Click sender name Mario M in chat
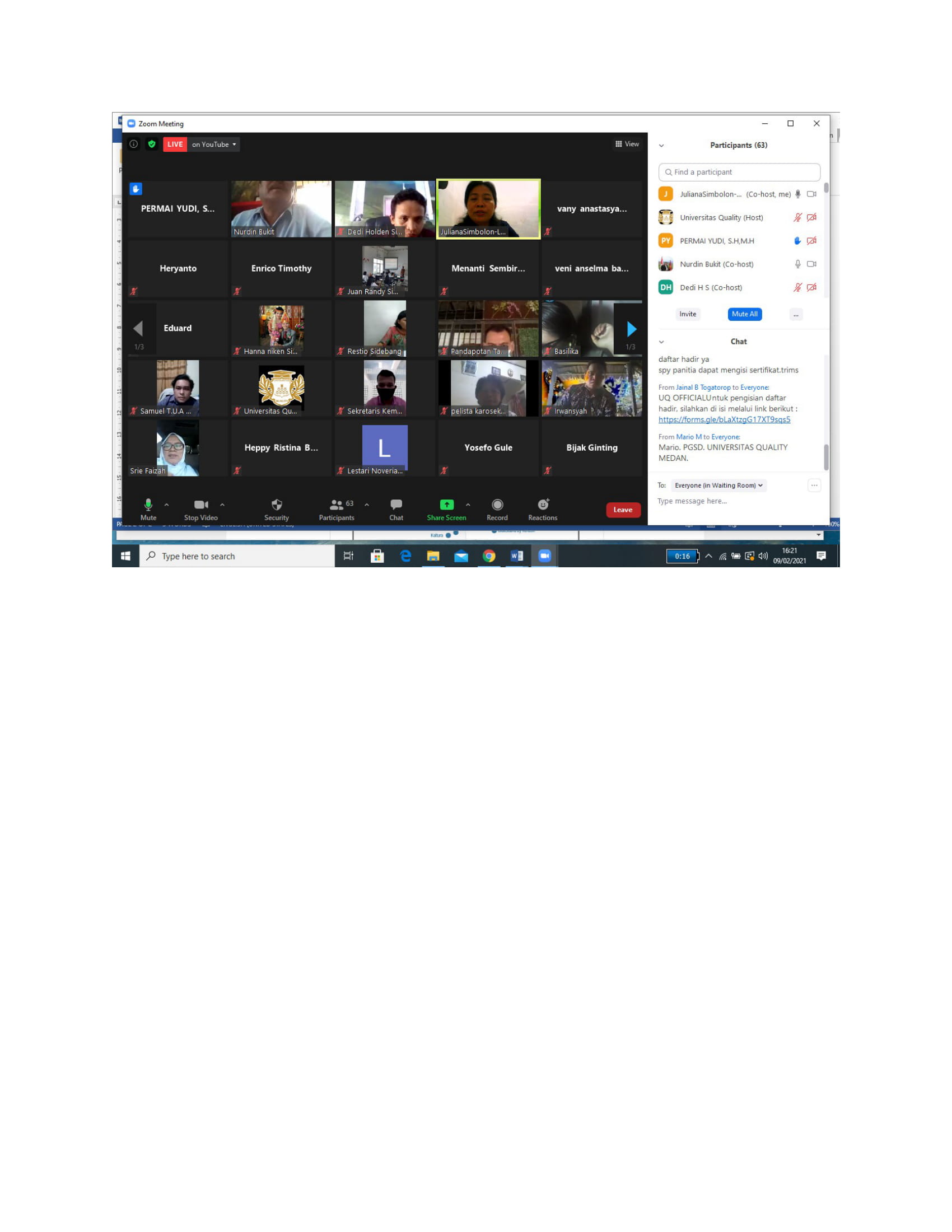The width and height of the screenshot is (952, 1232). click(689, 437)
